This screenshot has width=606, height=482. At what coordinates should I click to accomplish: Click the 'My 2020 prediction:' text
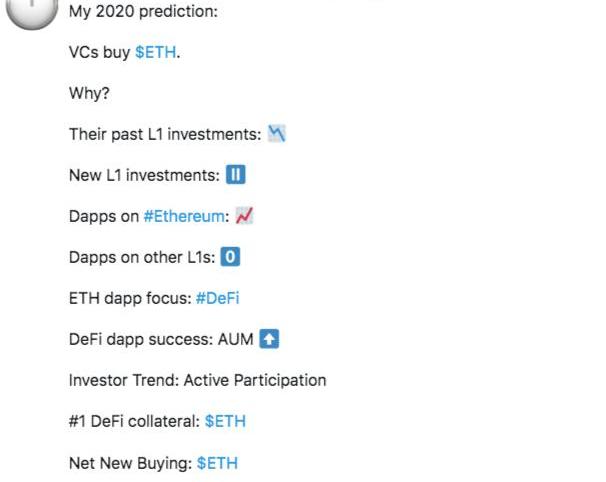pos(143,11)
